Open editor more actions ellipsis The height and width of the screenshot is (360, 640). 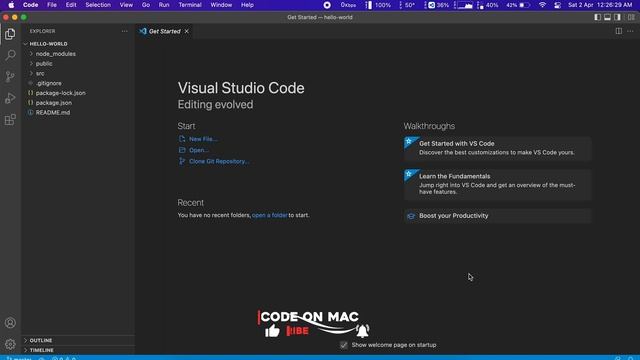pos(631,31)
